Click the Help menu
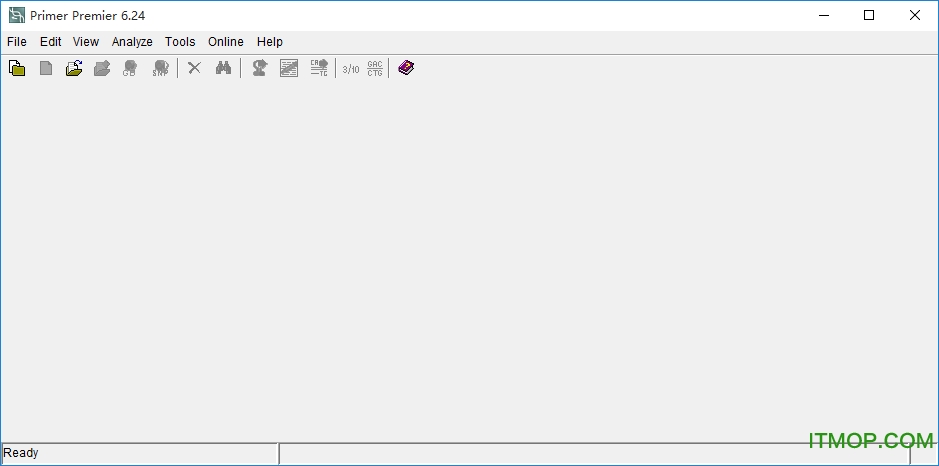 [x=270, y=42]
